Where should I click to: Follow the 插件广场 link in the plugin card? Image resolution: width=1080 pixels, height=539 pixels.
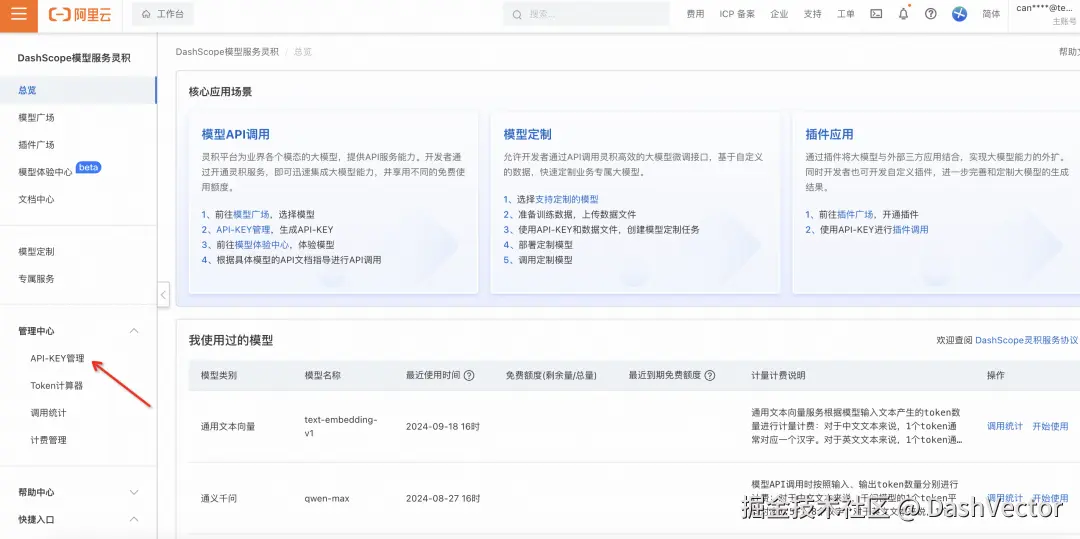pyautogui.click(x=855, y=215)
